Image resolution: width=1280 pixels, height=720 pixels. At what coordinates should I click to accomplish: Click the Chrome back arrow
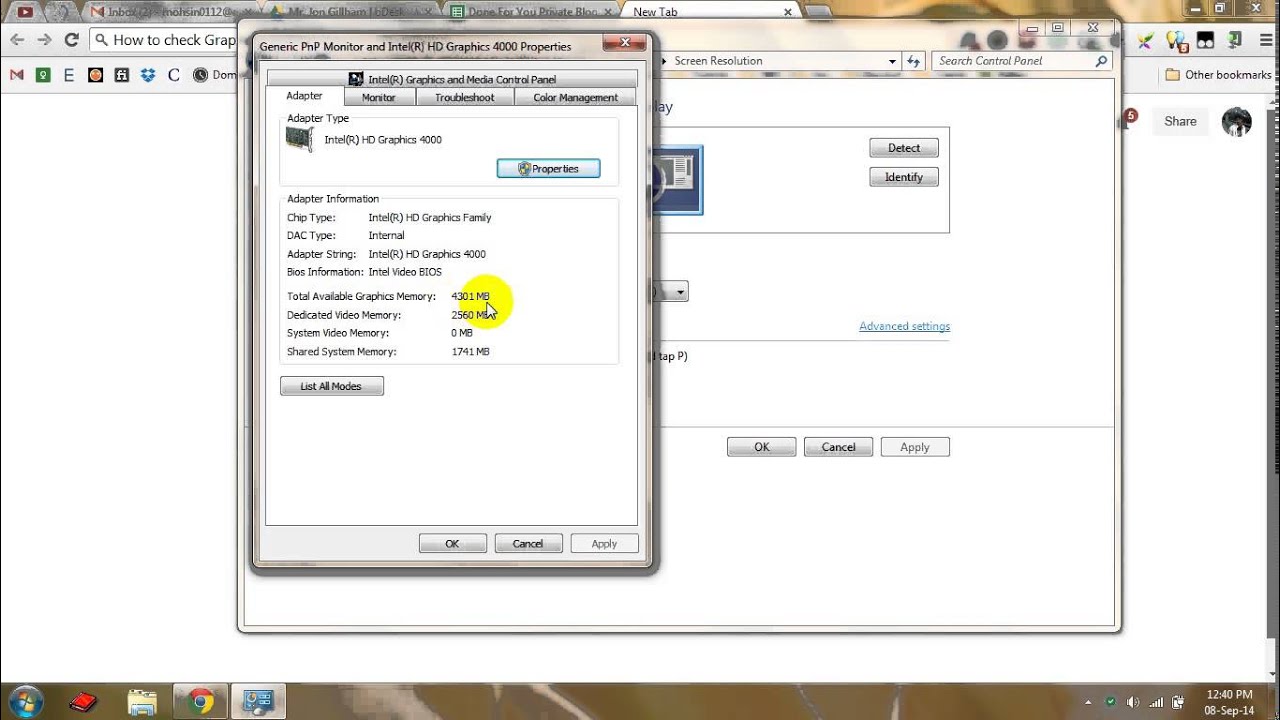click(x=17, y=40)
